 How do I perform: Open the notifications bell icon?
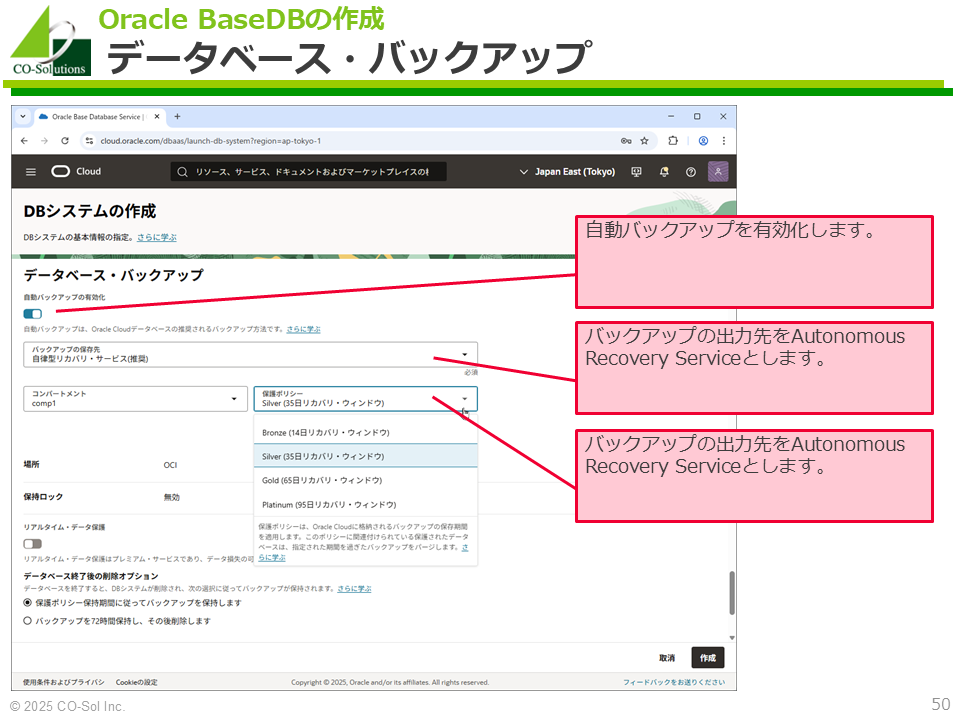click(664, 172)
